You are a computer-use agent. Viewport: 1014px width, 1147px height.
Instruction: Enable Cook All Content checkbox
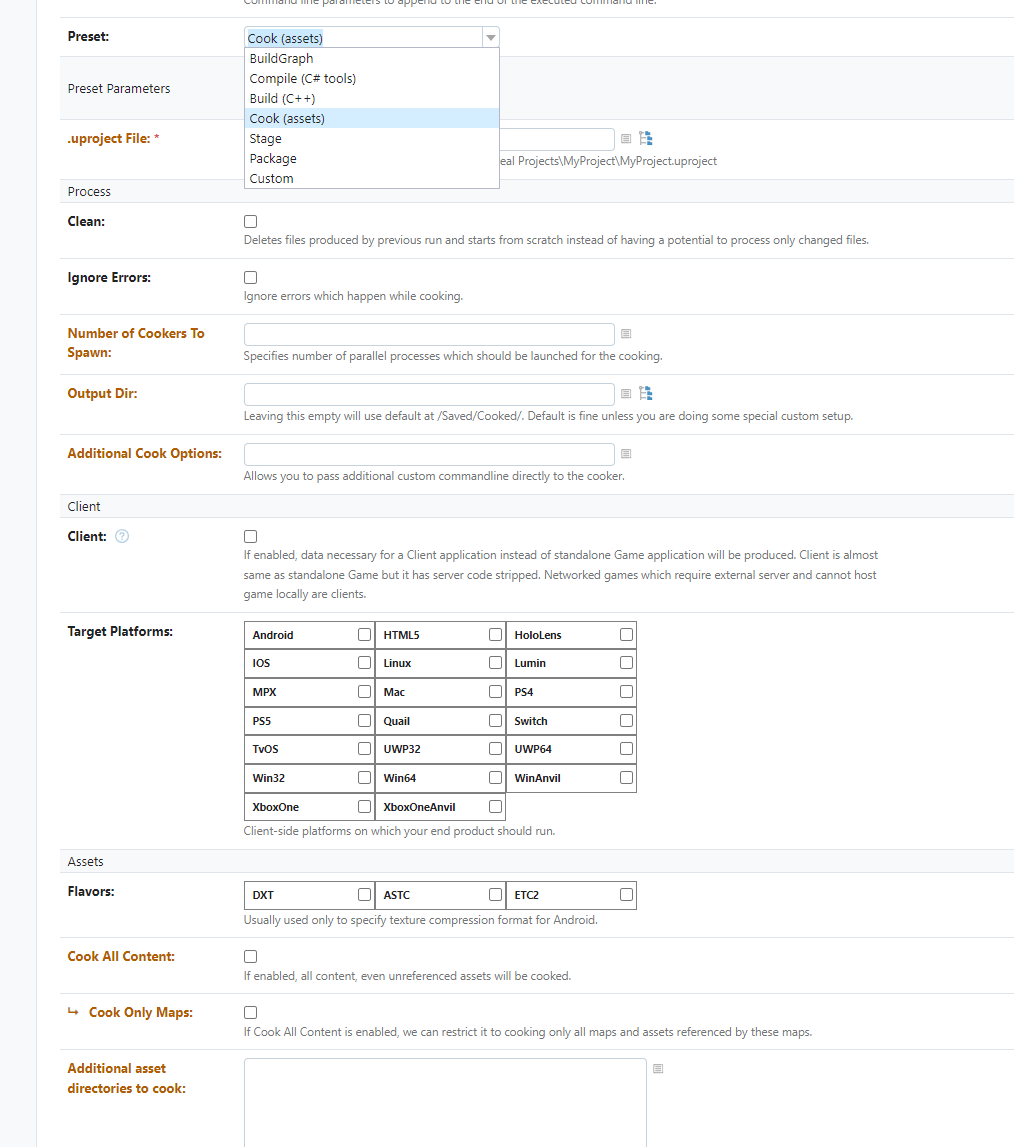coord(251,957)
